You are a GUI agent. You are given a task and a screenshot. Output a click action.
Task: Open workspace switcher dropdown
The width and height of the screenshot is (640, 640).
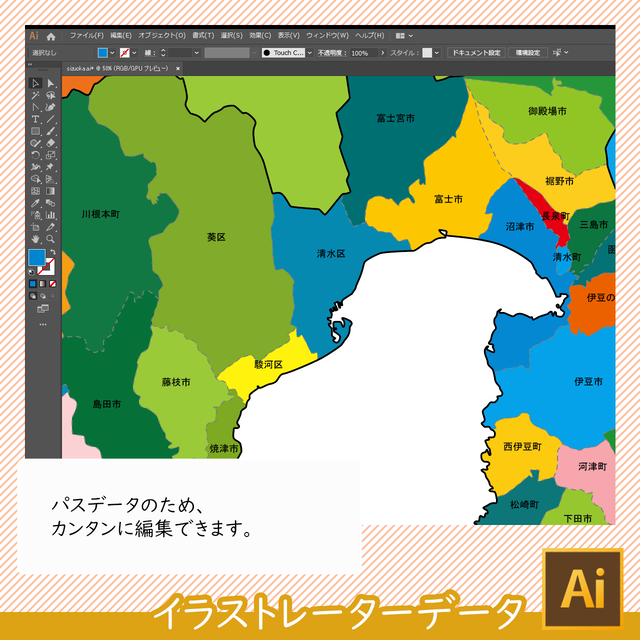[x=404, y=36]
